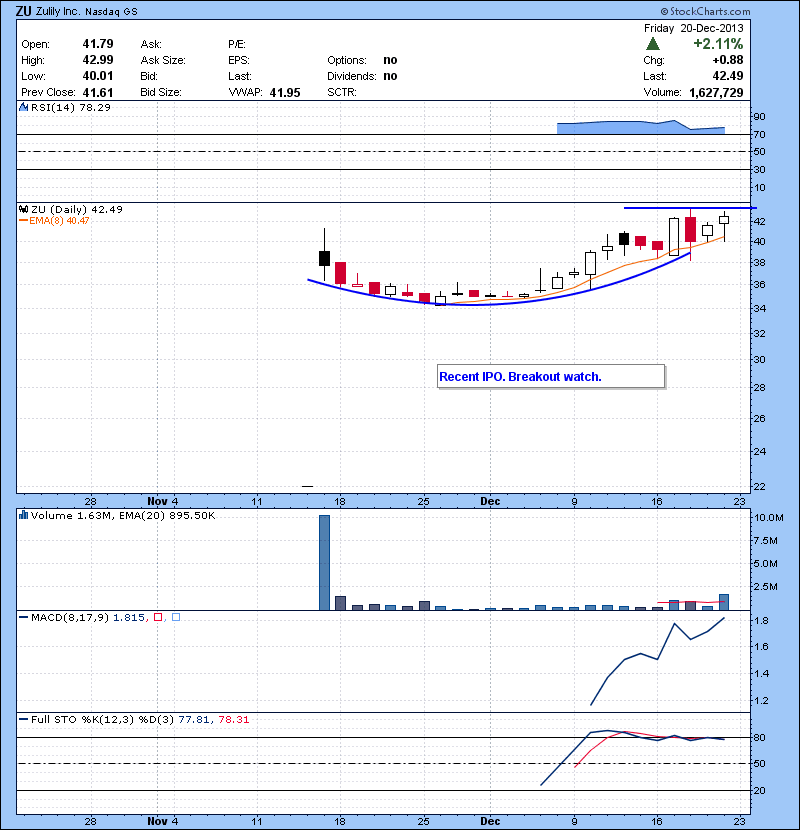Click the blue MACD histogram square marker

tap(176, 617)
